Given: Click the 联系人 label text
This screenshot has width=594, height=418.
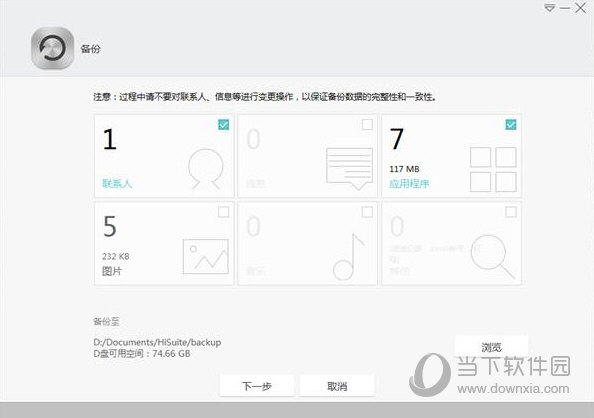Looking at the screenshot, I should click(x=117, y=184).
